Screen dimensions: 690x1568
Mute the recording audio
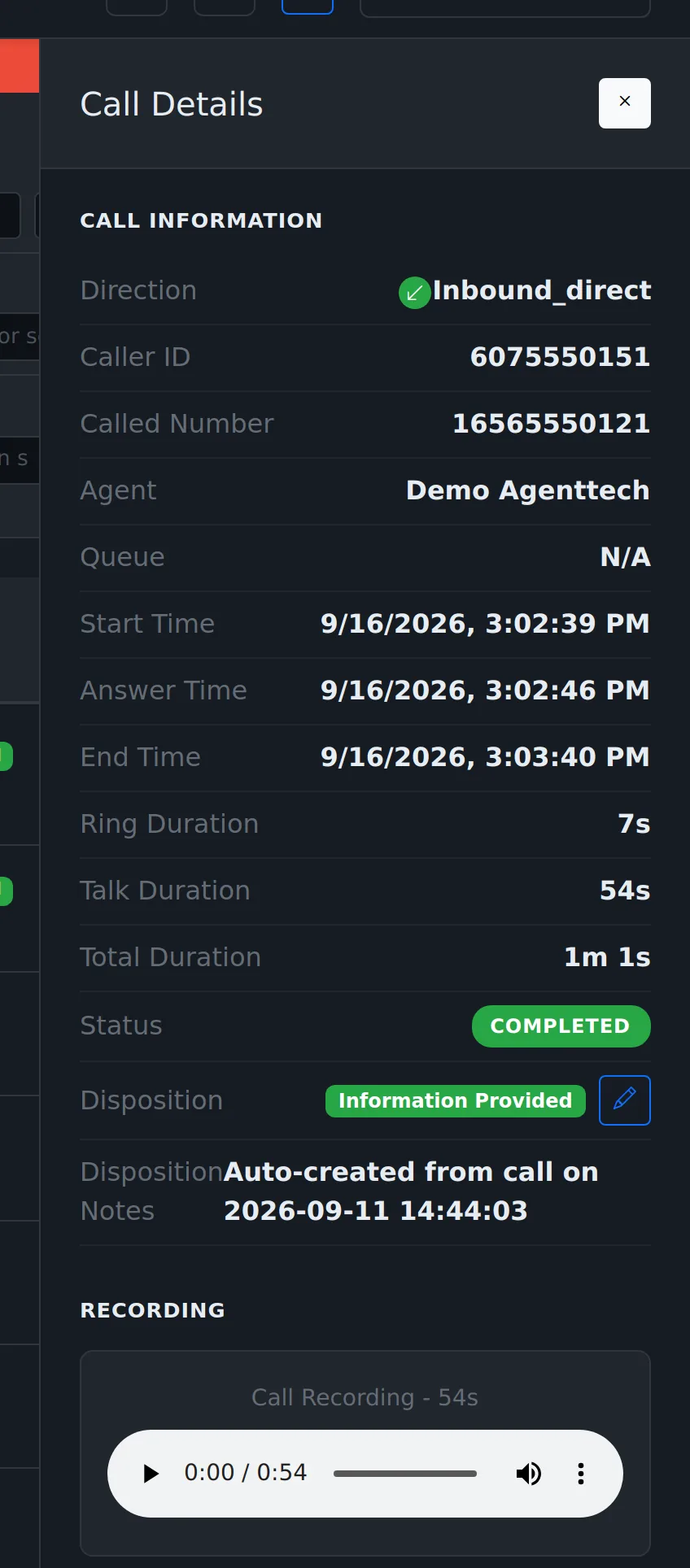click(x=529, y=1474)
